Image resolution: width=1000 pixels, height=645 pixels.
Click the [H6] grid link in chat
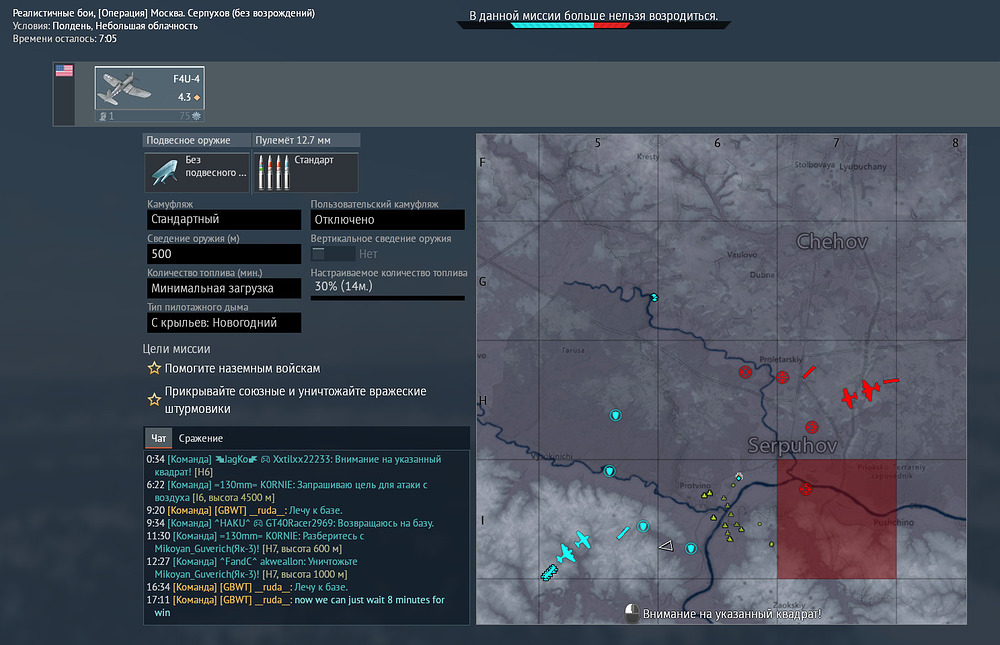[203, 472]
